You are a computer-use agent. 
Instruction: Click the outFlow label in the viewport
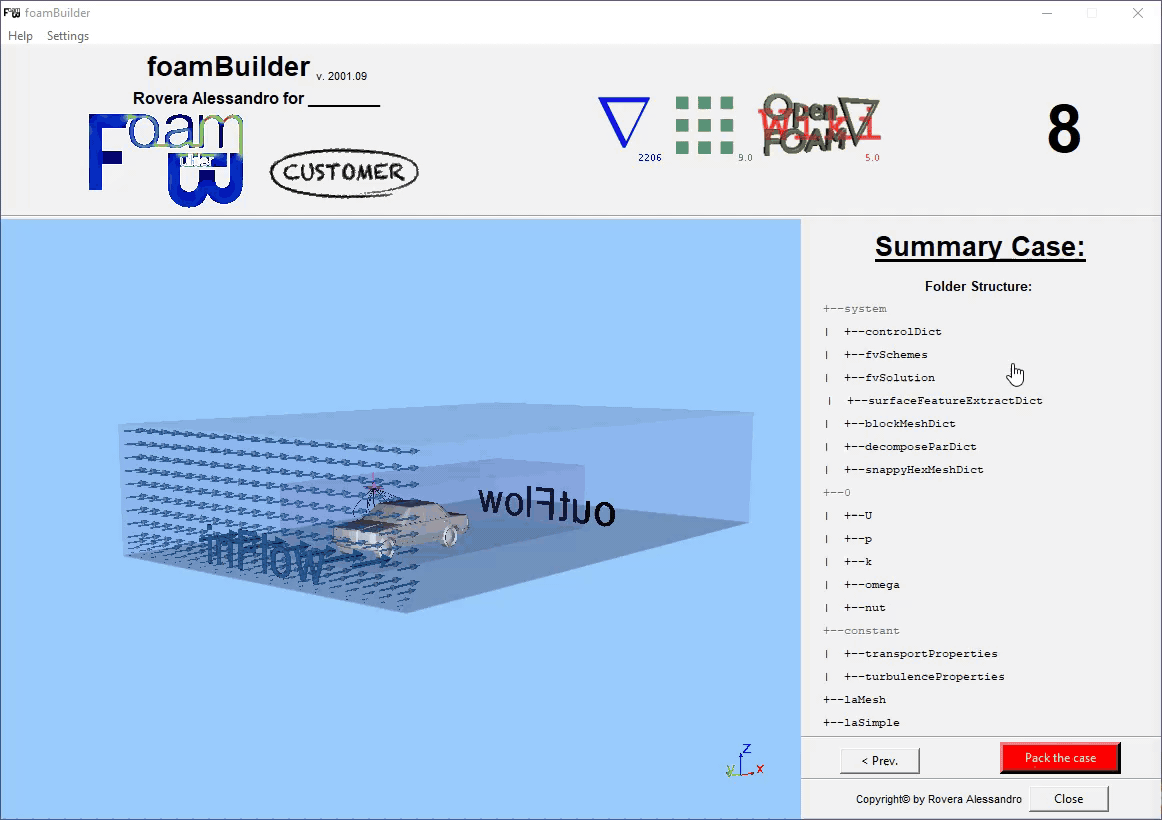[547, 507]
